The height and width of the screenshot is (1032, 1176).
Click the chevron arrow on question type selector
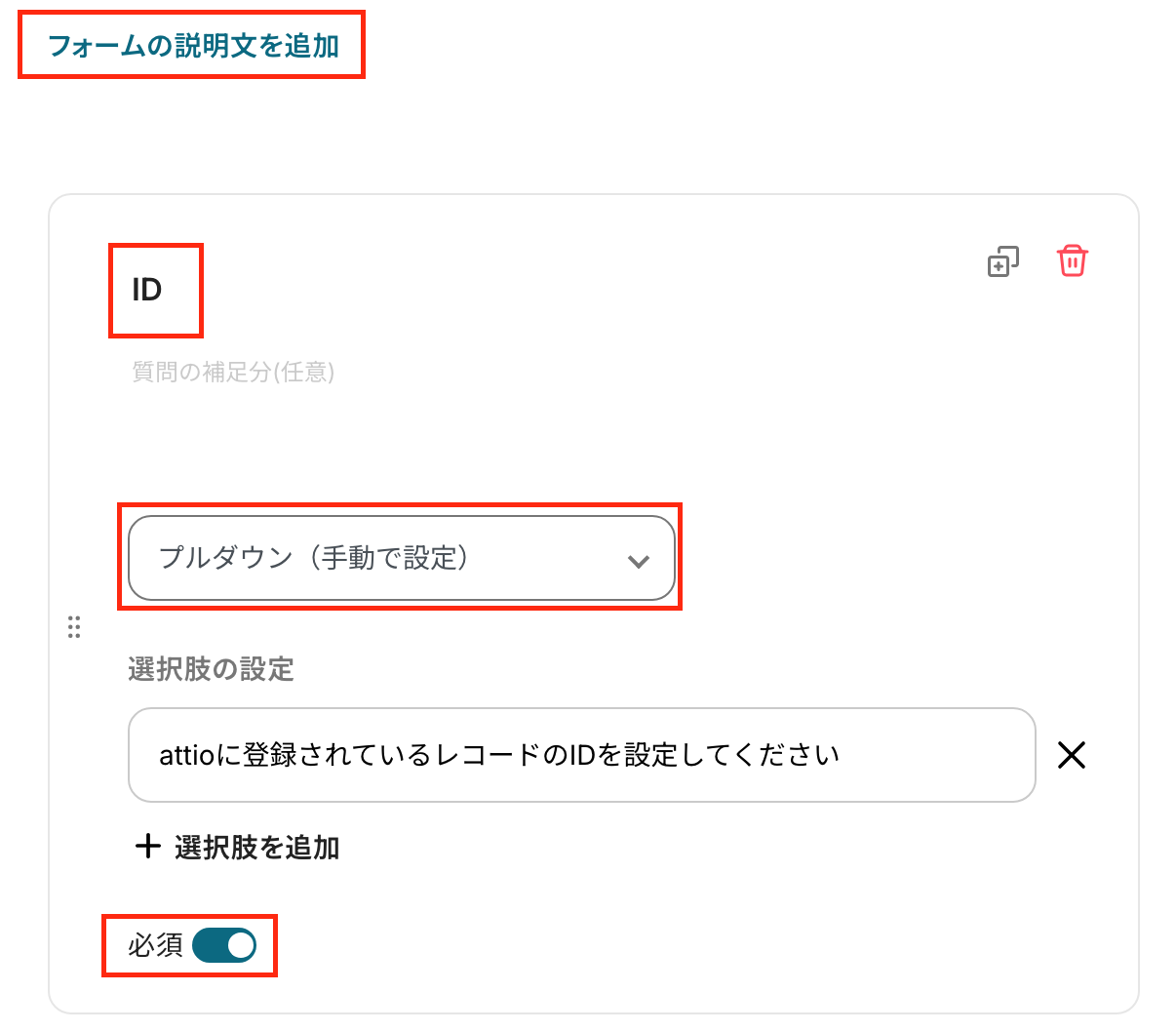pos(639,561)
